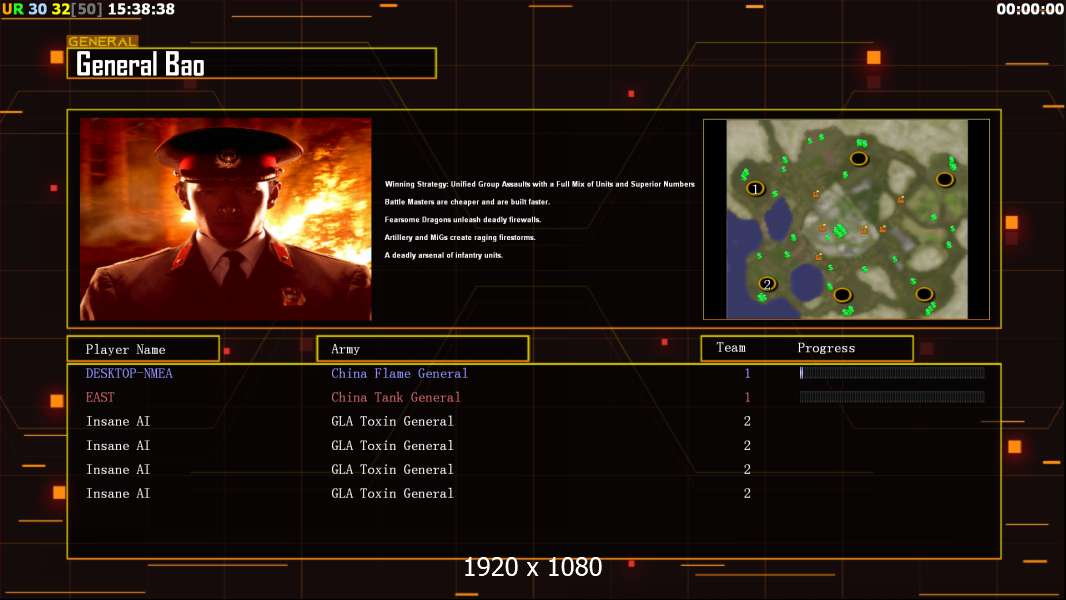
Task: Click the Team column header label
Action: pos(731,347)
